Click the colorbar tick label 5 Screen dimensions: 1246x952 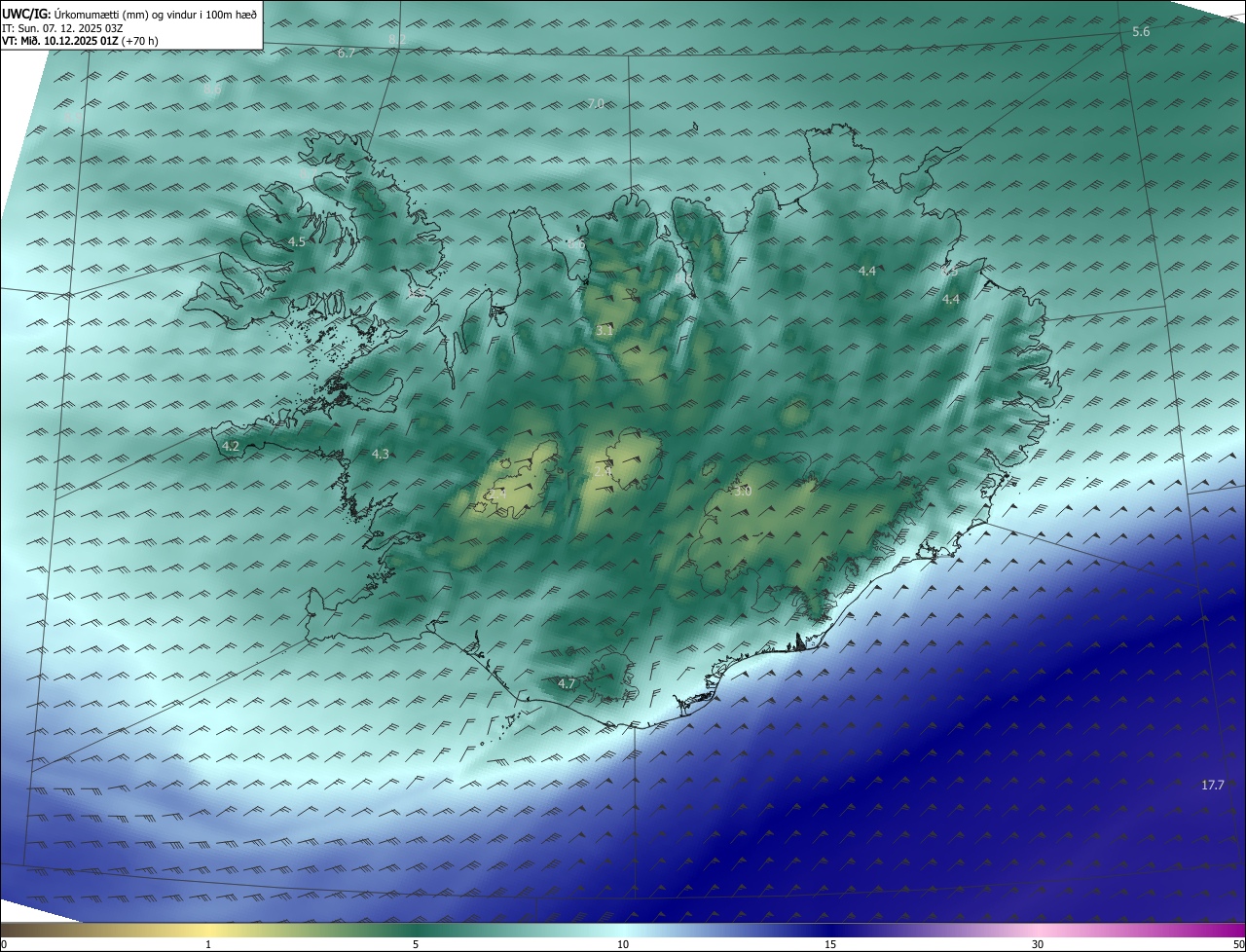click(x=416, y=944)
